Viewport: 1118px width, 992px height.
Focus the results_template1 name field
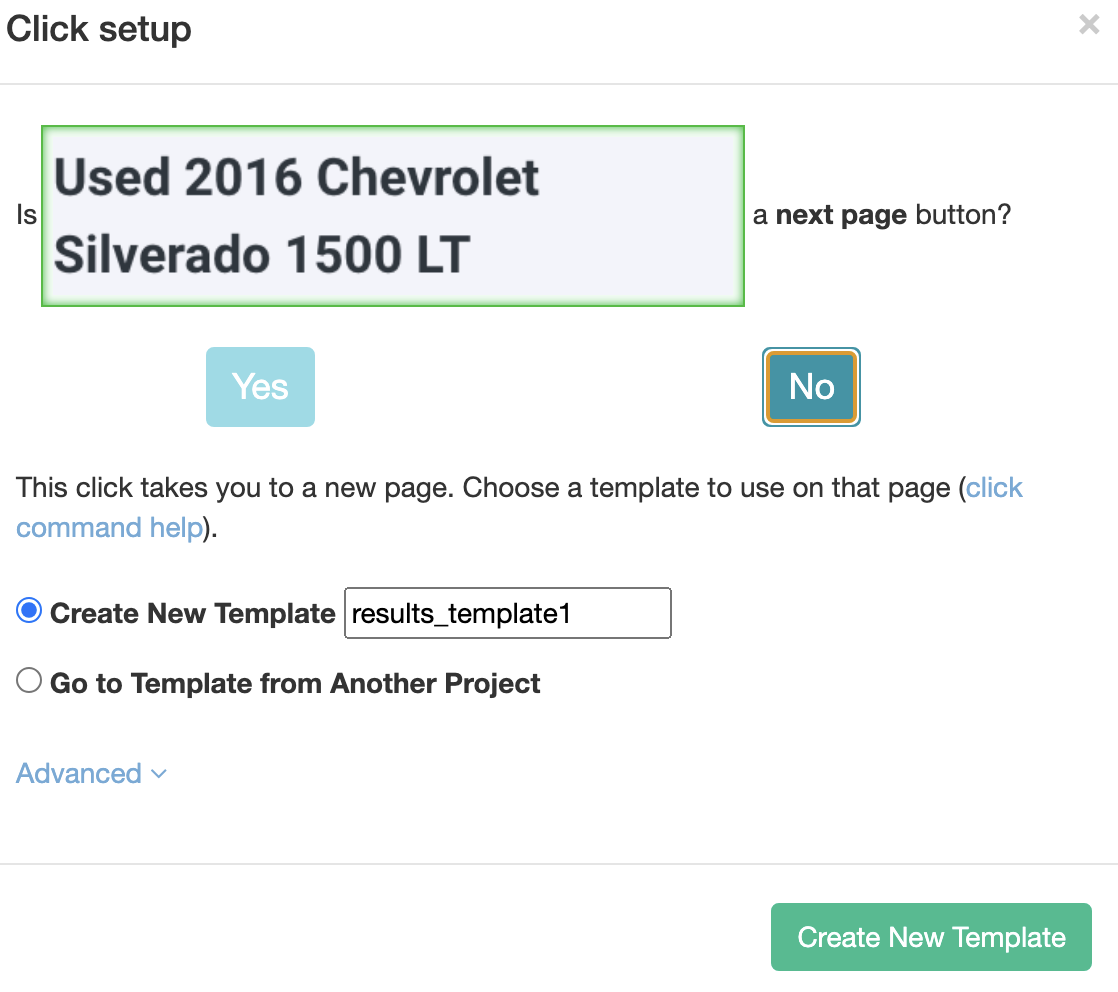click(x=508, y=613)
